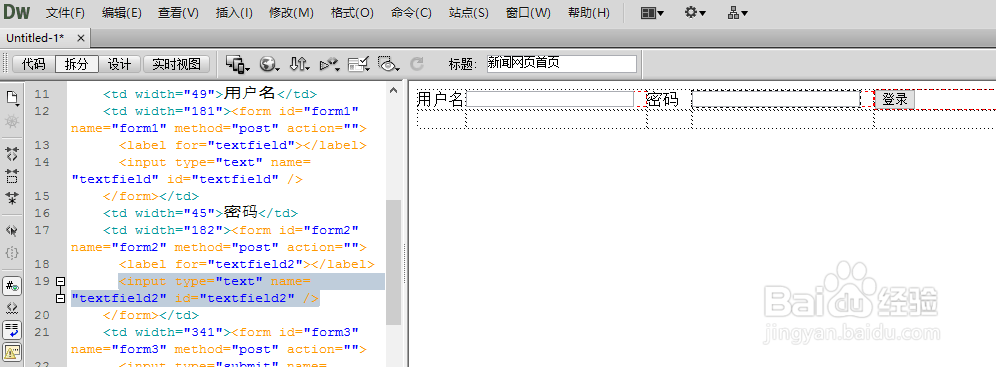This screenshot has height=367, width=996.
Task: Edit the 标题 title field
Action: click(562, 63)
